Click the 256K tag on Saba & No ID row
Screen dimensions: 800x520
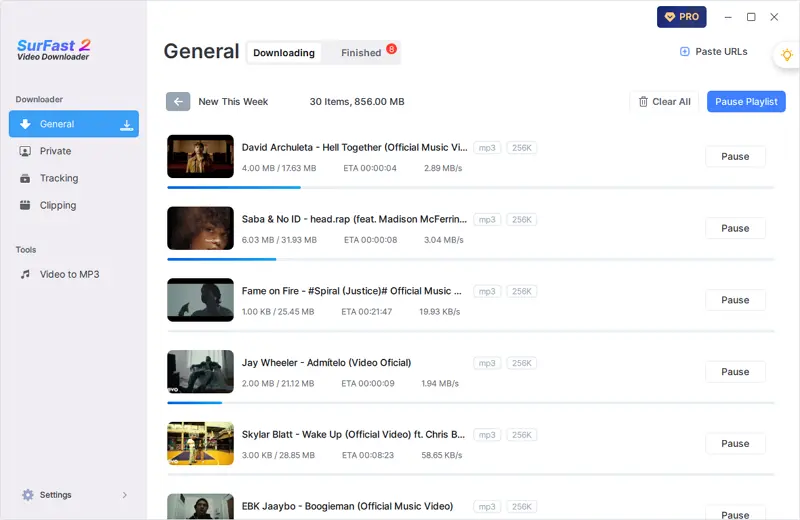click(521, 219)
